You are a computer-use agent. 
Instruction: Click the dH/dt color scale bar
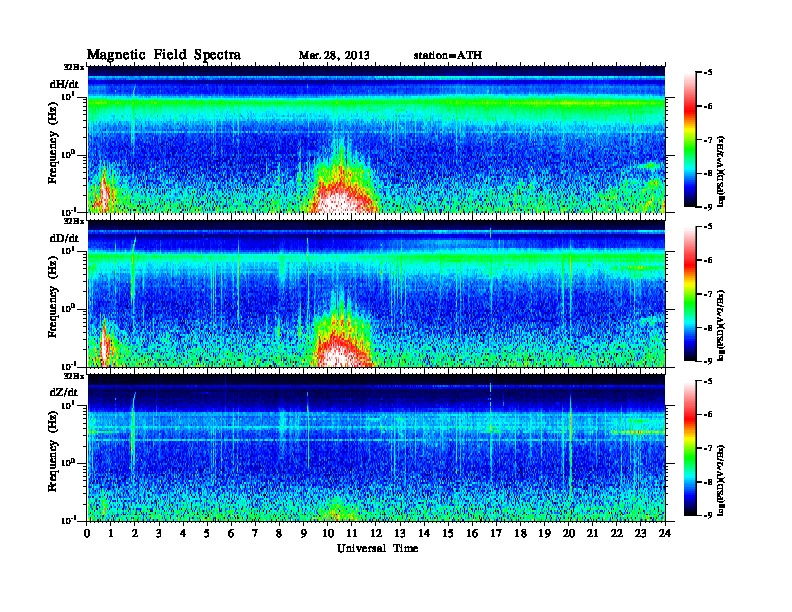(690, 139)
